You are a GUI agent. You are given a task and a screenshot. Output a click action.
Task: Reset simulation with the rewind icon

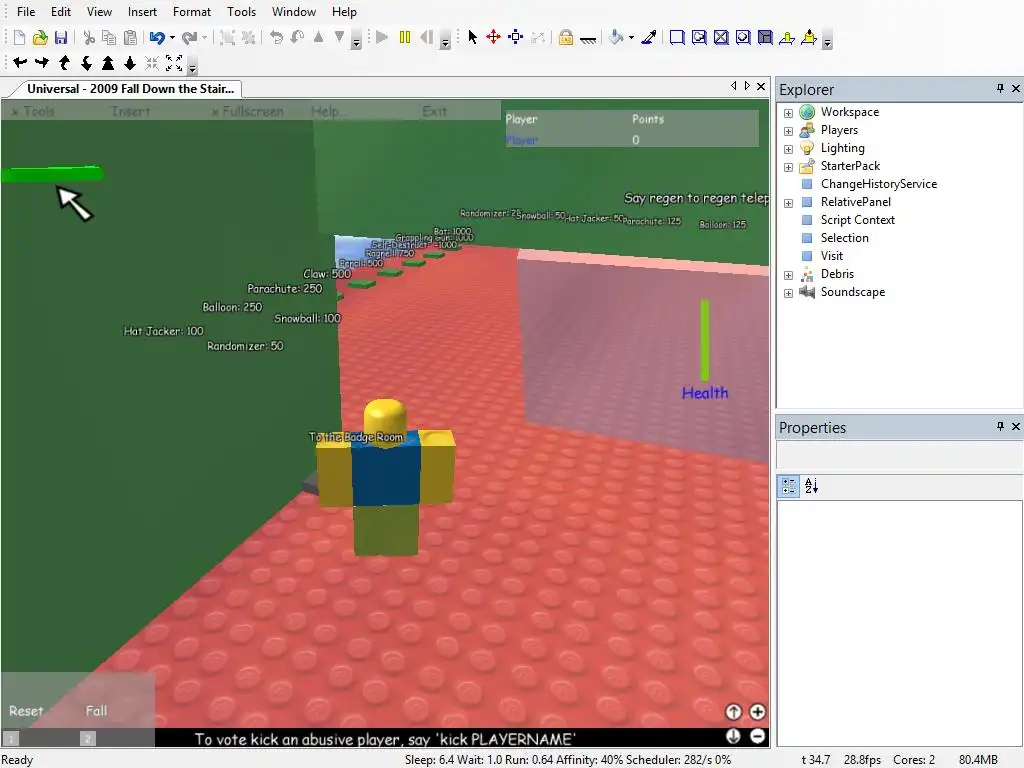(x=426, y=37)
